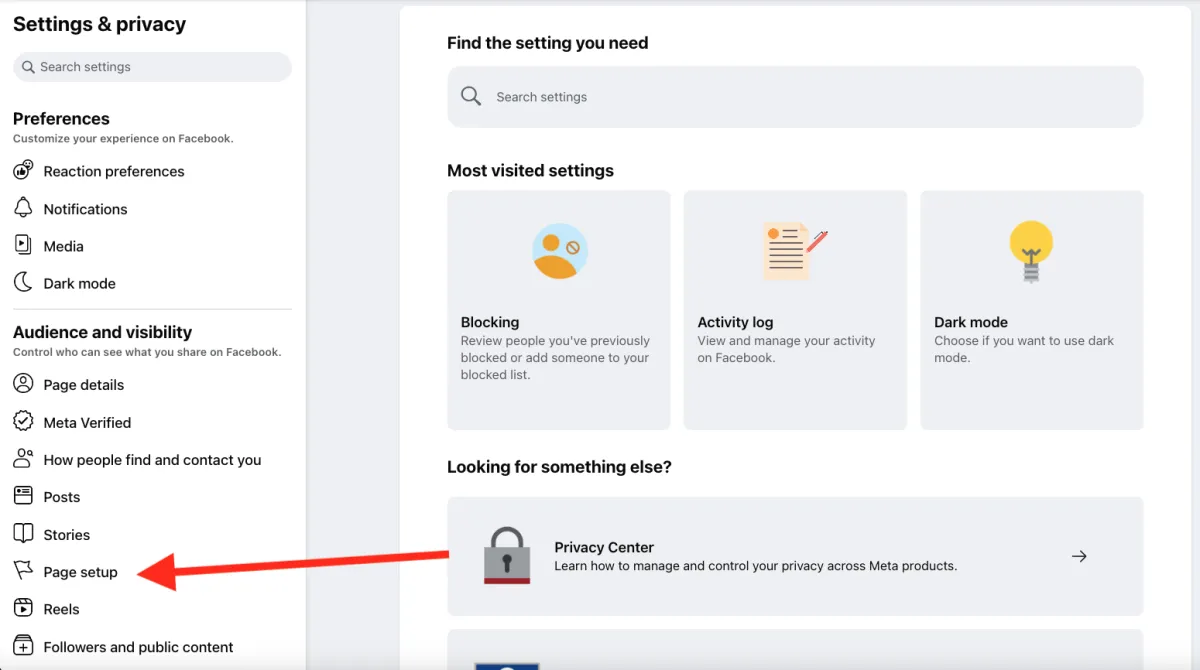Click the magnifier icon in sidebar search
This screenshot has width=1200, height=670.
[x=28, y=67]
